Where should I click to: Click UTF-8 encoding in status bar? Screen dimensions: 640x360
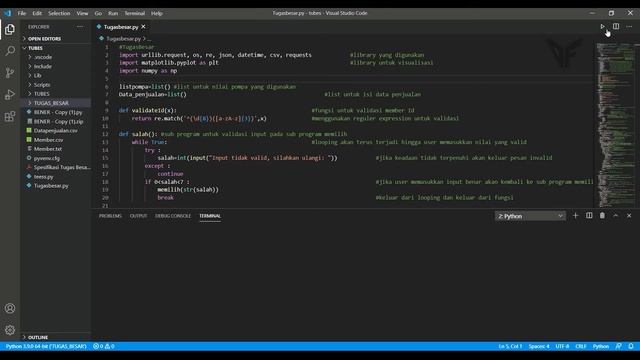click(562, 346)
